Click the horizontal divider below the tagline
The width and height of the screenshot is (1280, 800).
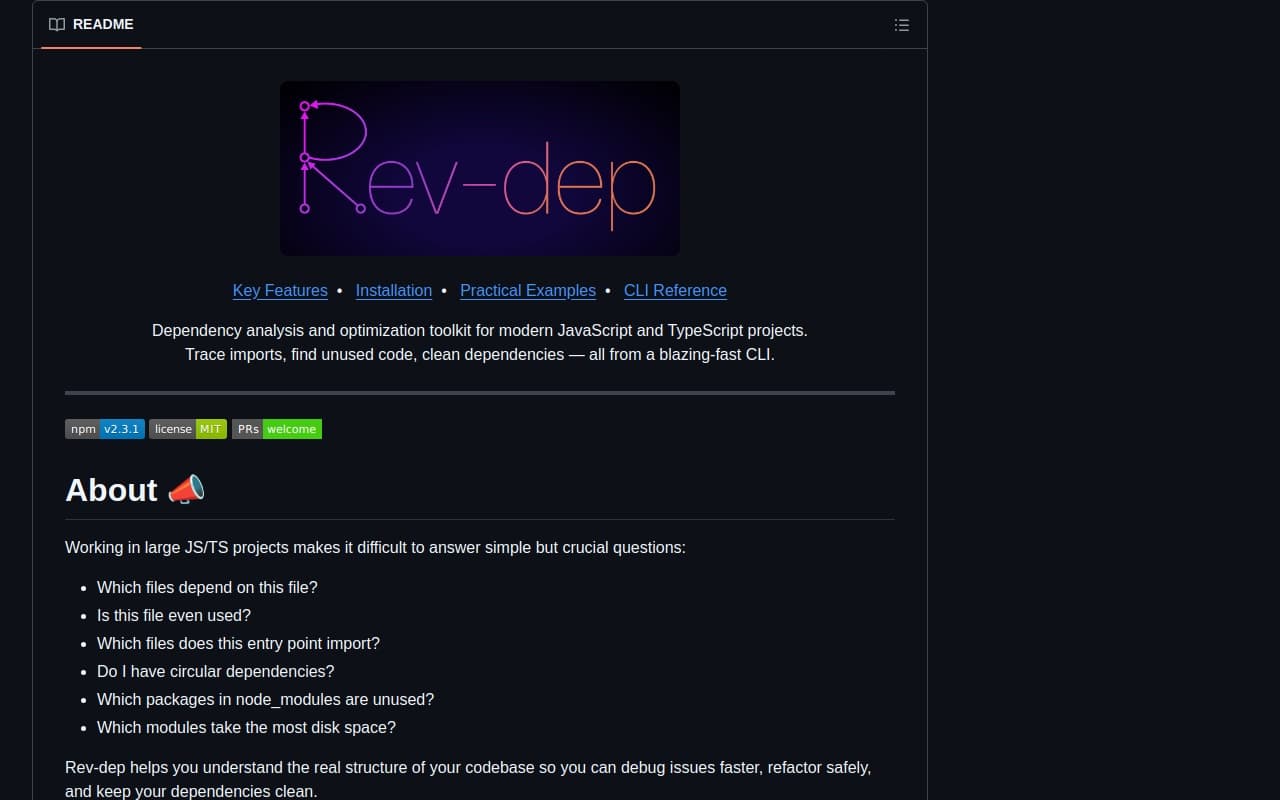pyautogui.click(x=479, y=393)
